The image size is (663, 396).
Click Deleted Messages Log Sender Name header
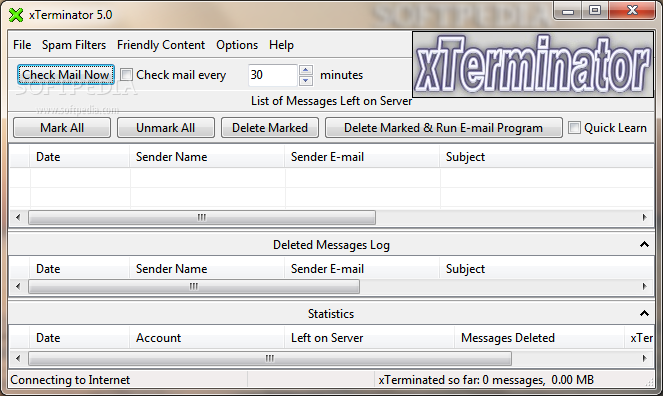pyautogui.click(x=207, y=269)
